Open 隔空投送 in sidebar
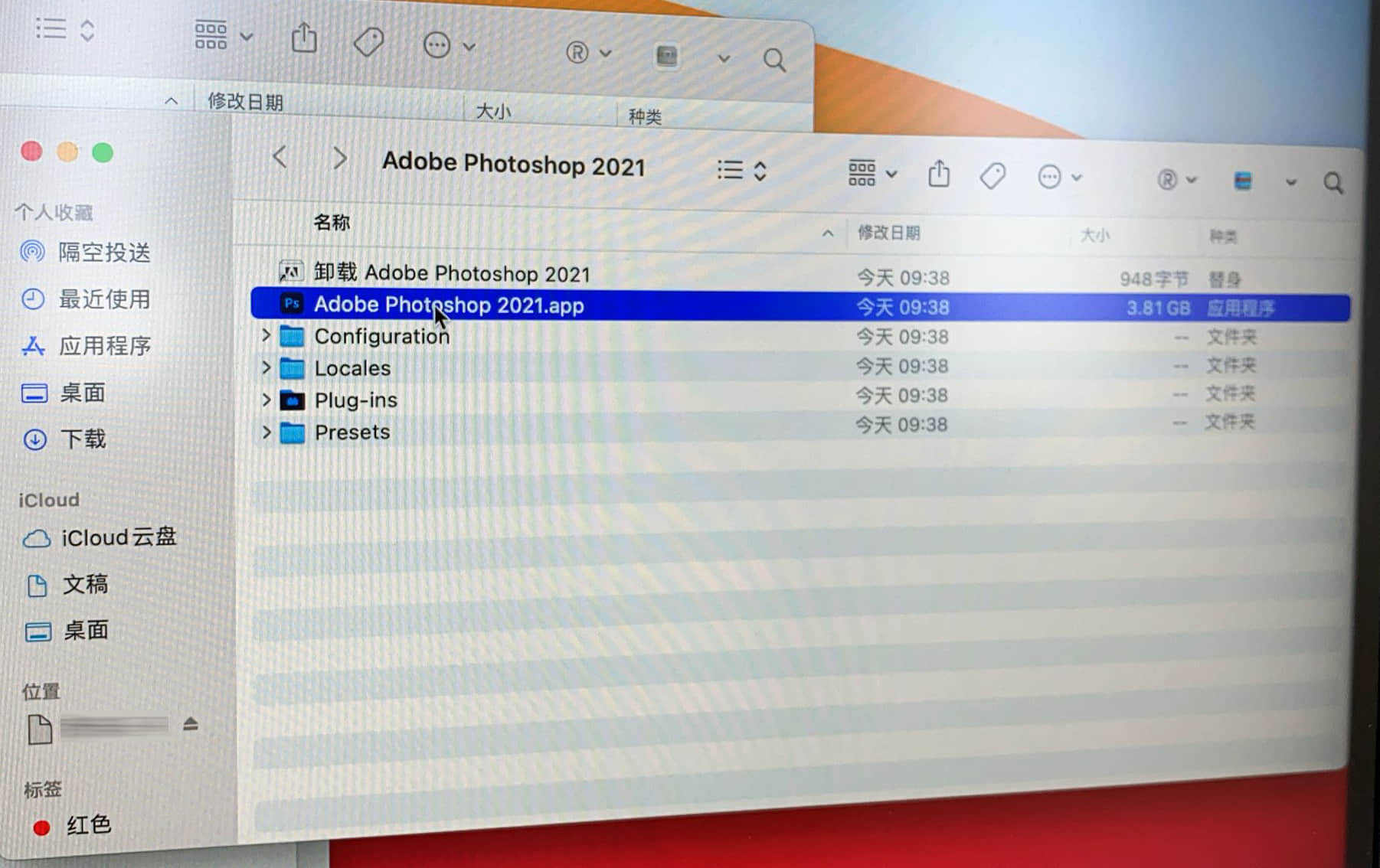The width and height of the screenshot is (1380, 868). pyautogui.click(x=86, y=252)
